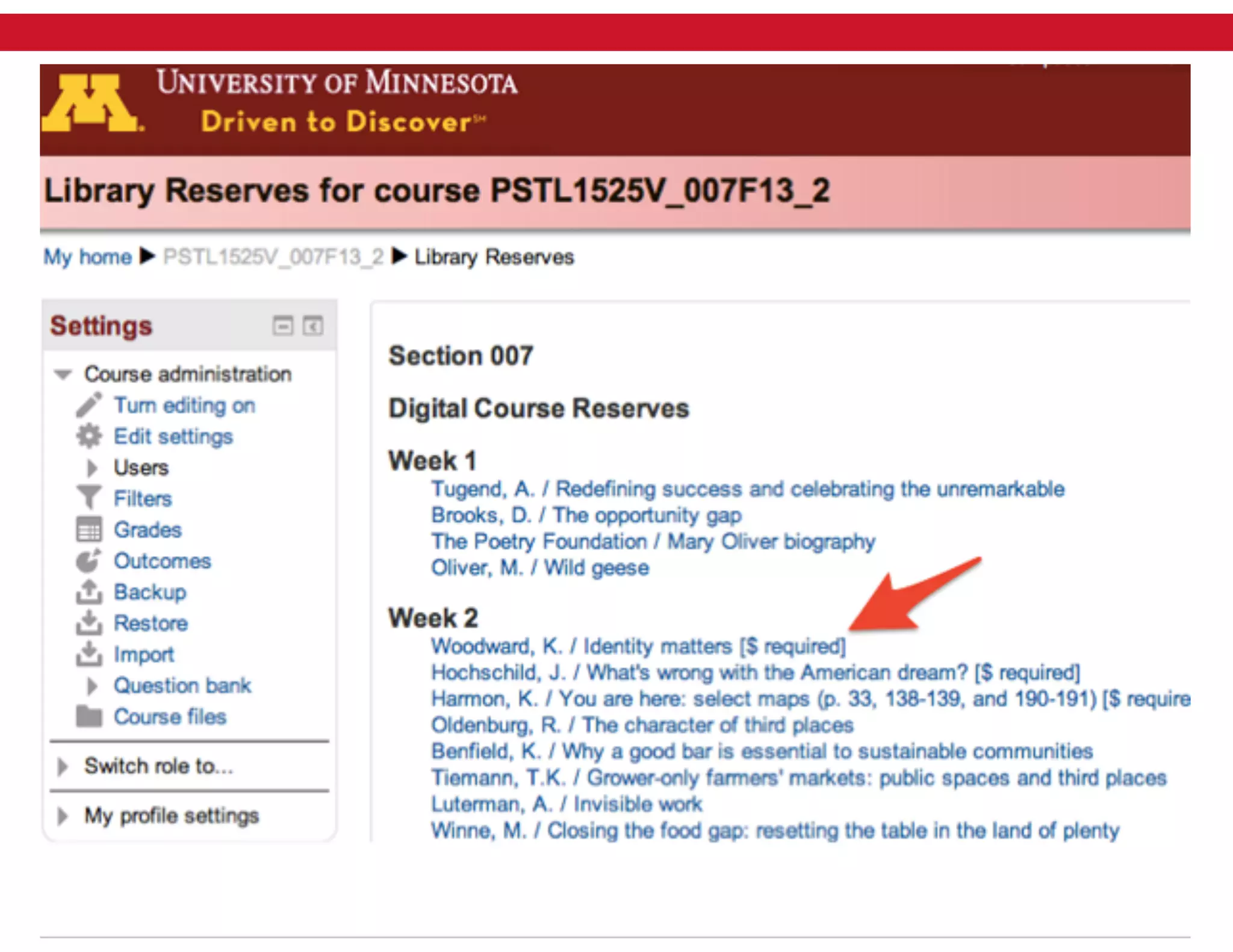Click the Course files folder icon
This screenshot has height=952, width=1233.
coord(89,717)
